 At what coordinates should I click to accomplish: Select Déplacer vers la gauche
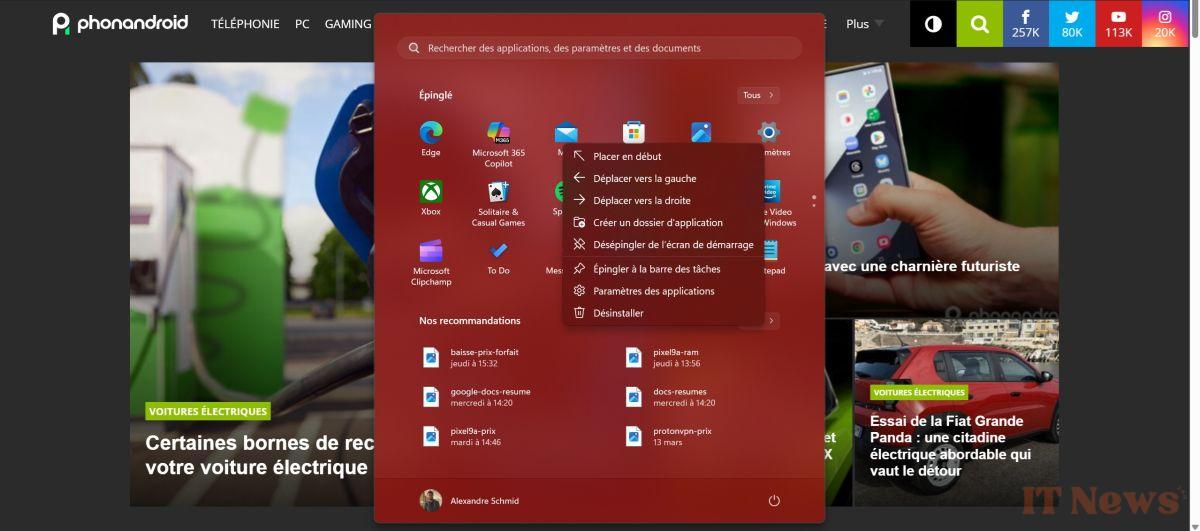click(x=663, y=178)
